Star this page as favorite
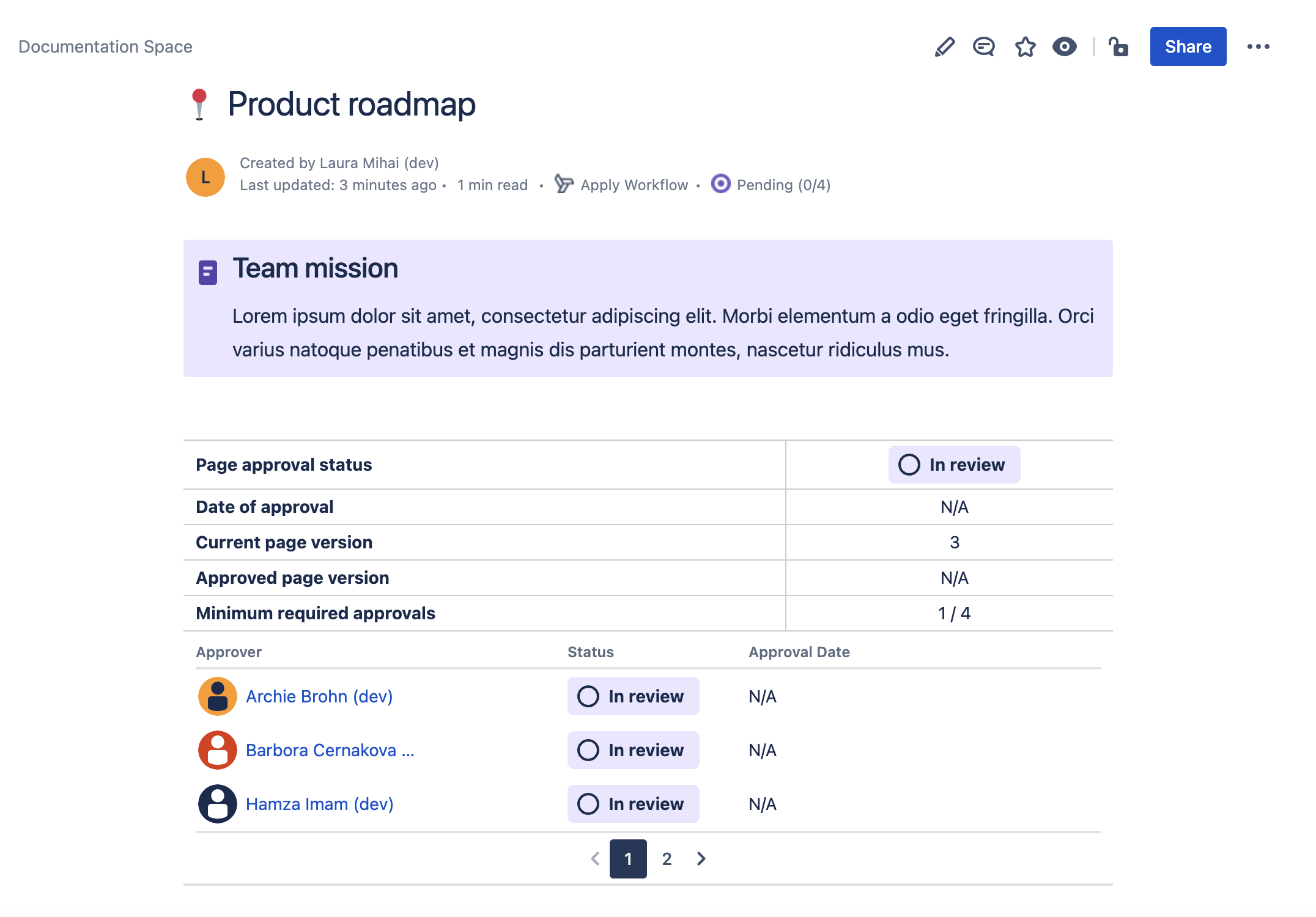The height and width of the screenshot is (917, 1316). point(1025,47)
